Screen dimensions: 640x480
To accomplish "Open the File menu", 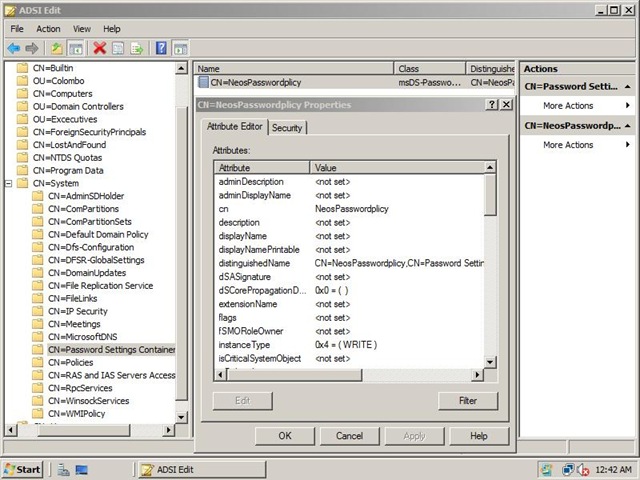I will 17,29.
